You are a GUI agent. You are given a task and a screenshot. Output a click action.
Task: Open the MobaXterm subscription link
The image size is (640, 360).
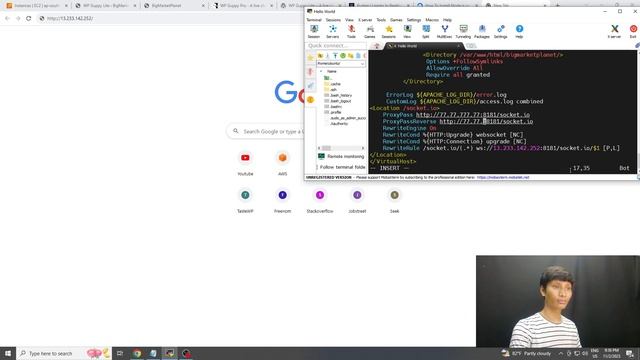(503, 178)
